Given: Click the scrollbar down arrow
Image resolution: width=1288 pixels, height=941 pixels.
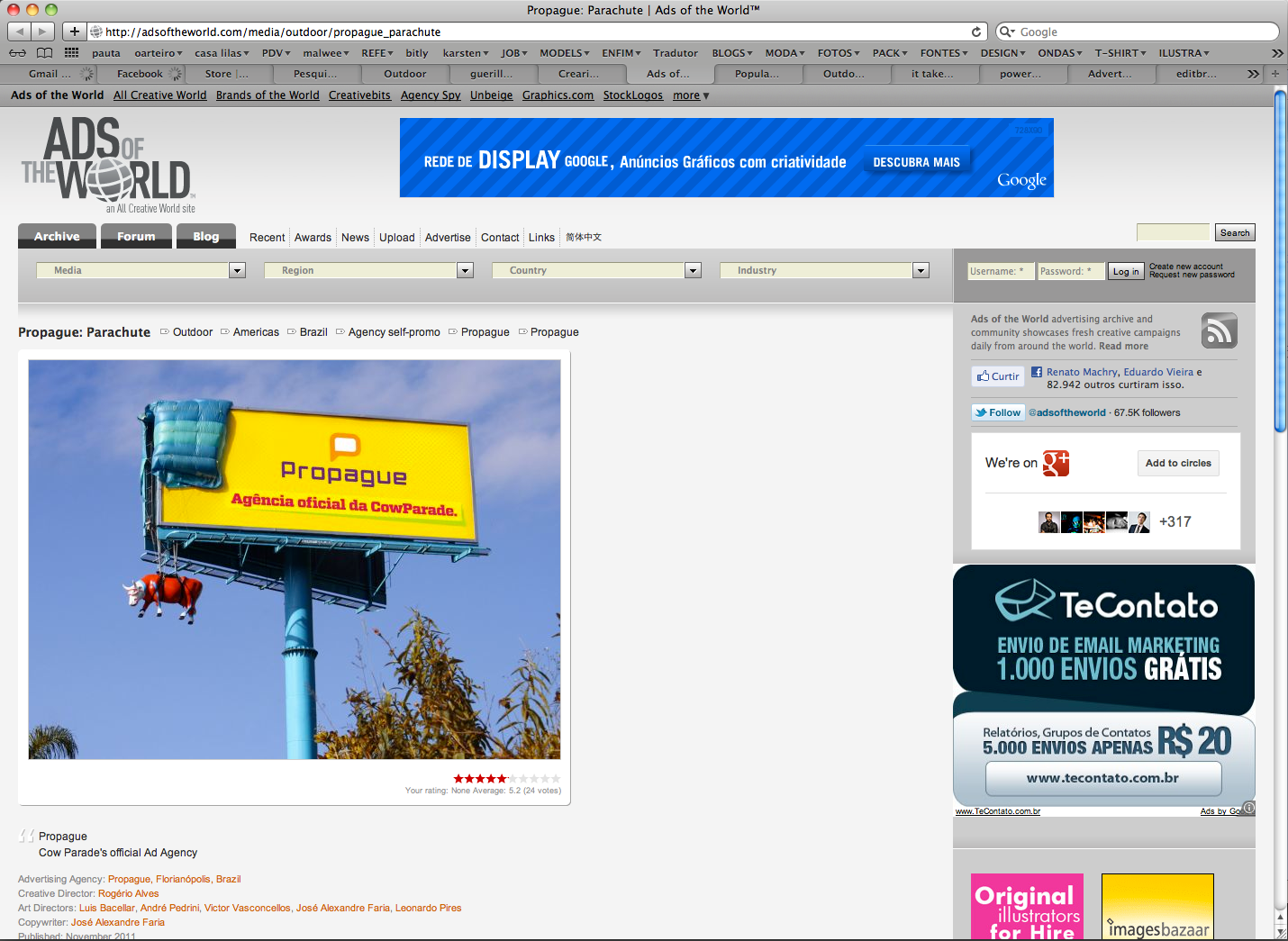Looking at the screenshot, I should [1281, 933].
